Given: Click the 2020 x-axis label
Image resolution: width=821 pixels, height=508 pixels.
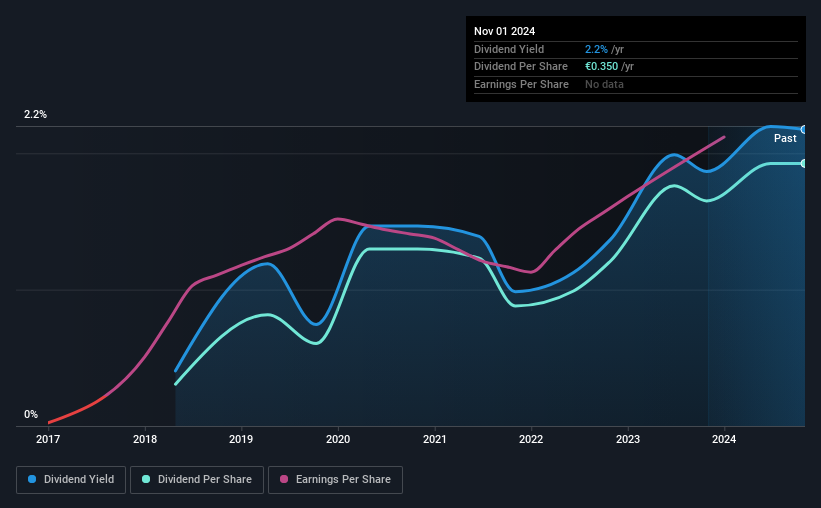Looking at the screenshot, I should 338,439.
